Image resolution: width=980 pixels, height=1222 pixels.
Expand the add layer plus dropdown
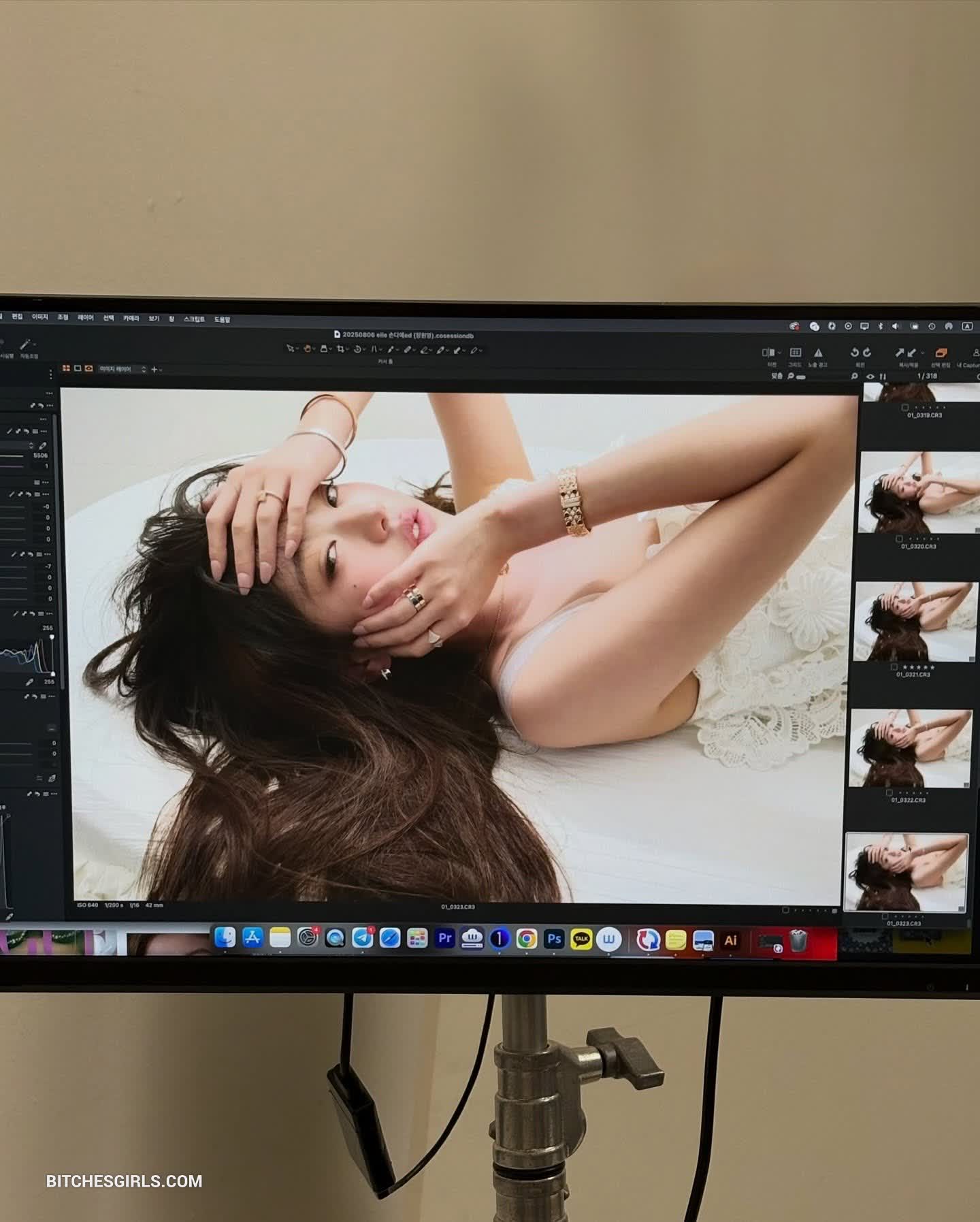point(157,369)
